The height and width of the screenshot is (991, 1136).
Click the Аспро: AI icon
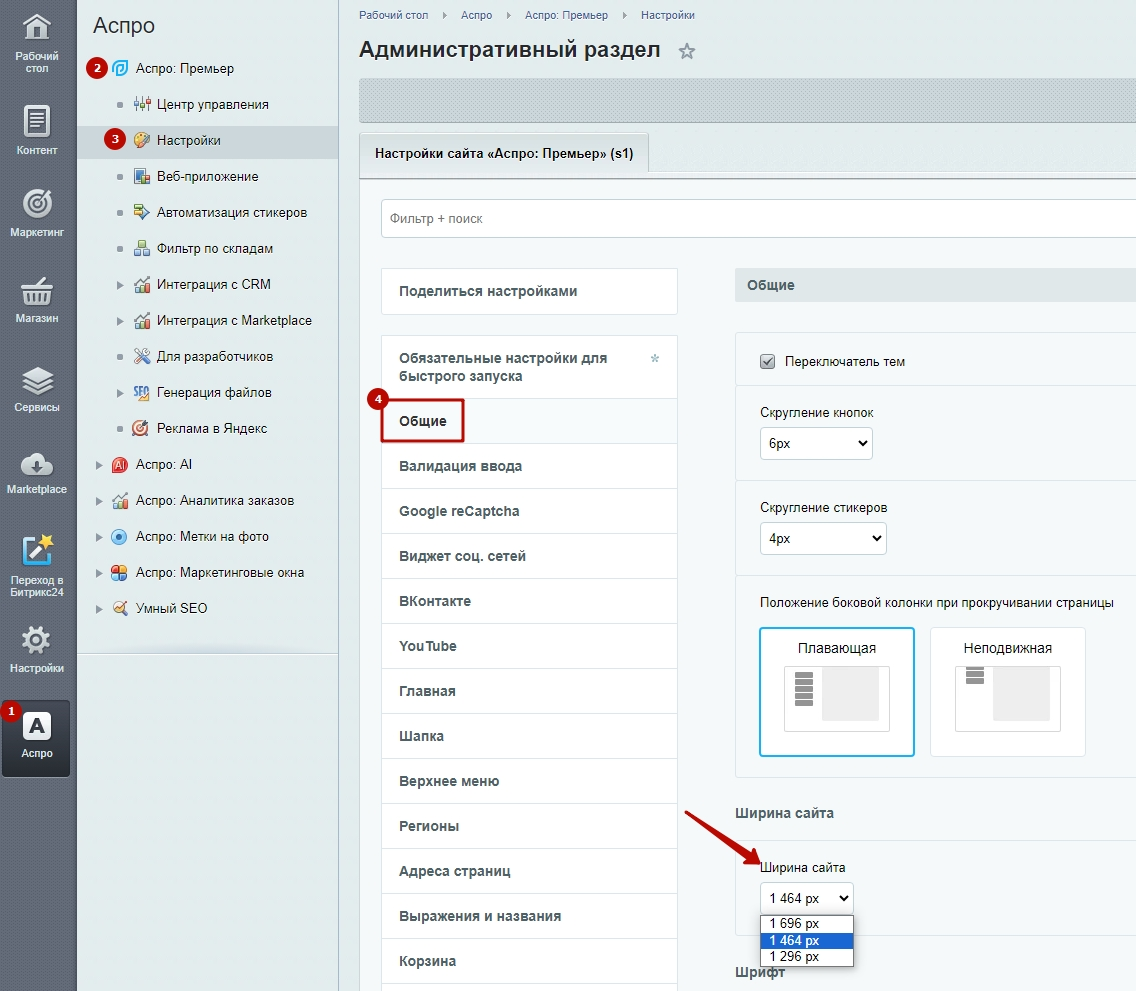click(120, 464)
